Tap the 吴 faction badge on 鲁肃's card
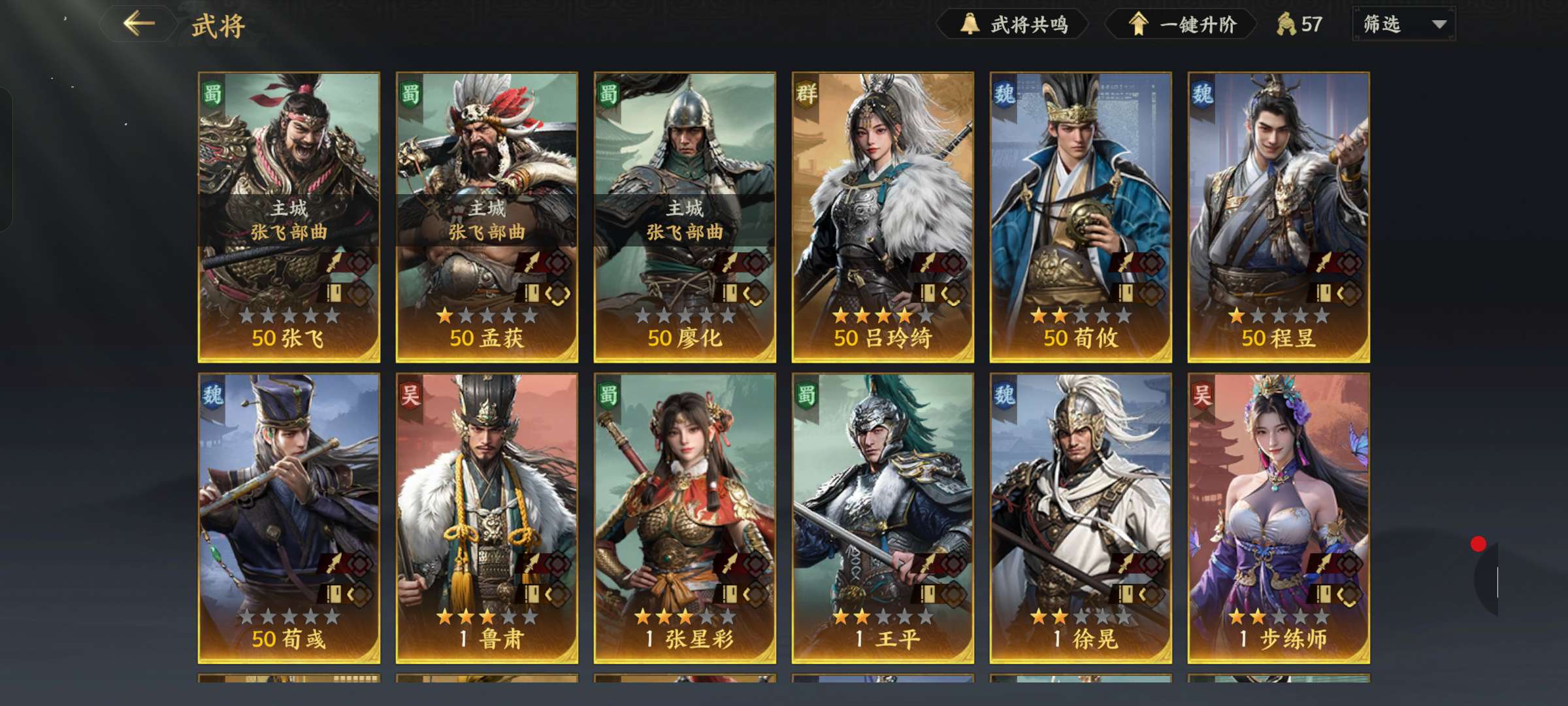The image size is (1568, 706). [x=410, y=396]
